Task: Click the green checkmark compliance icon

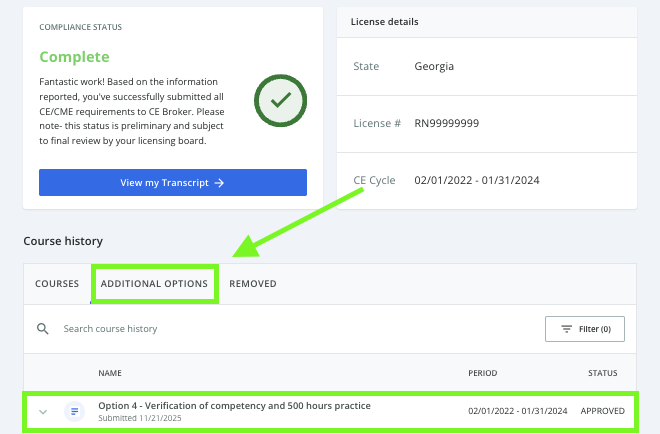Action: (x=279, y=100)
